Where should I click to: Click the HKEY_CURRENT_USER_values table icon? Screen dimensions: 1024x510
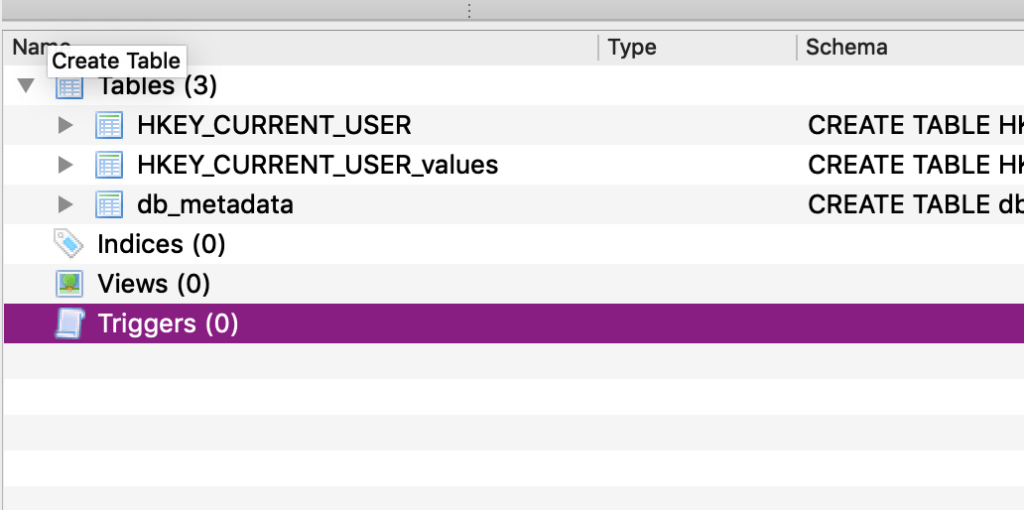click(108, 165)
